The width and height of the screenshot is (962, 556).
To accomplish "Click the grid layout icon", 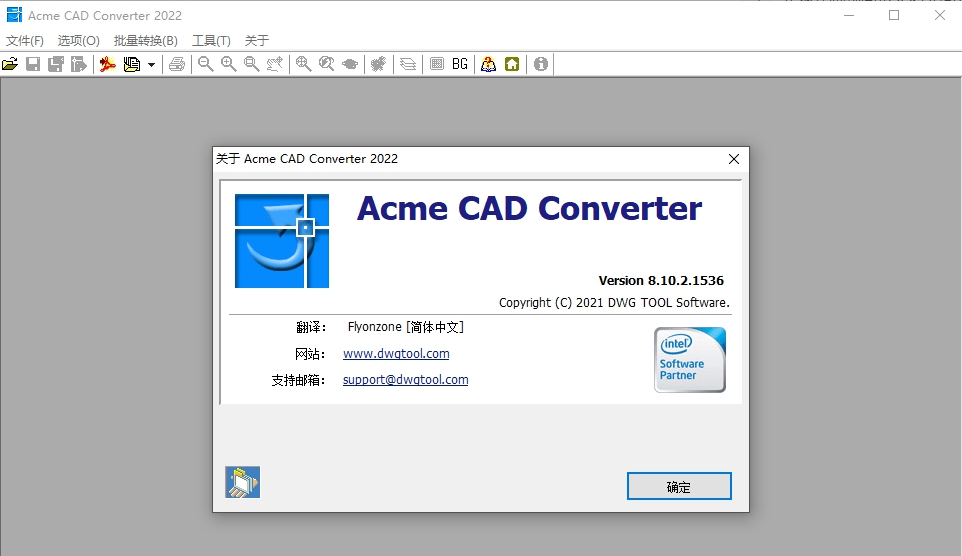I will pos(437,64).
